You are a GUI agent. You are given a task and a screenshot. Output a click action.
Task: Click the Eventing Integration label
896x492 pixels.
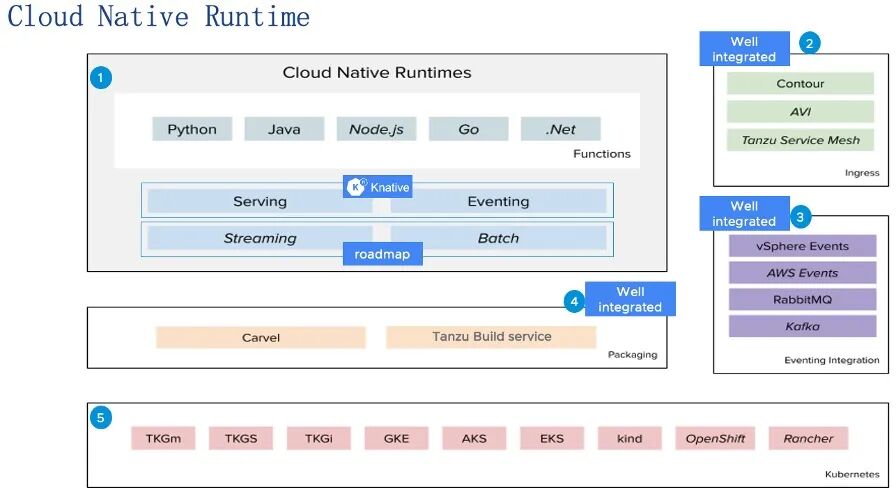coord(832,360)
